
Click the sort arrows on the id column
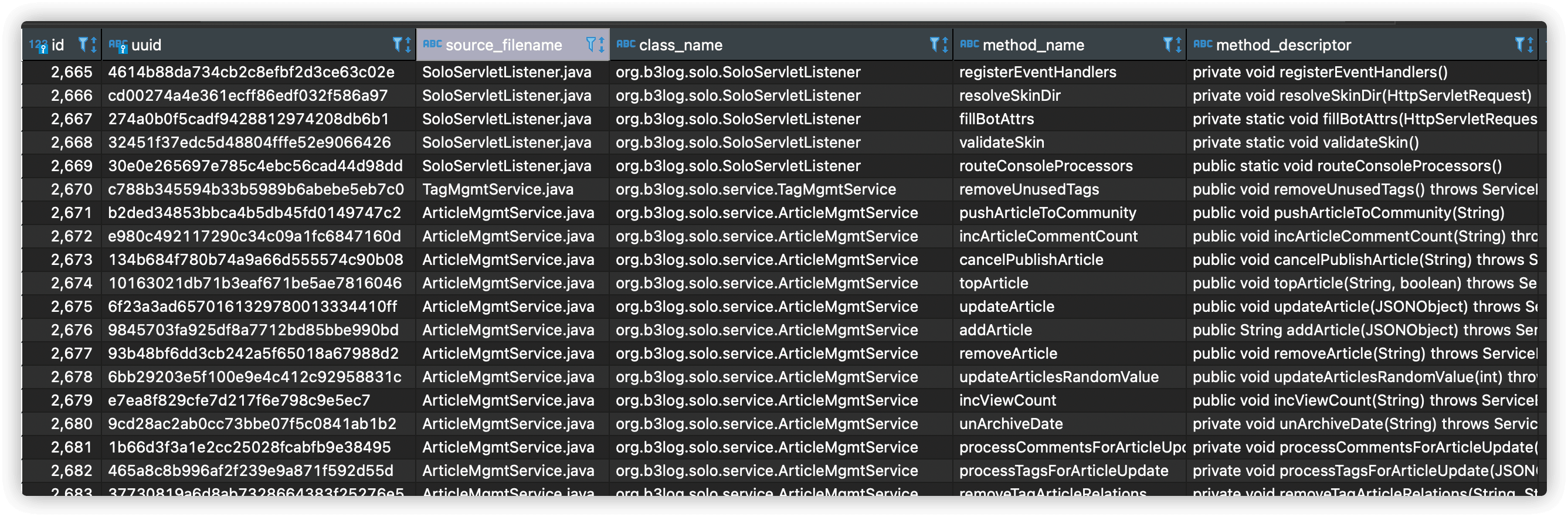(x=94, y=45)
